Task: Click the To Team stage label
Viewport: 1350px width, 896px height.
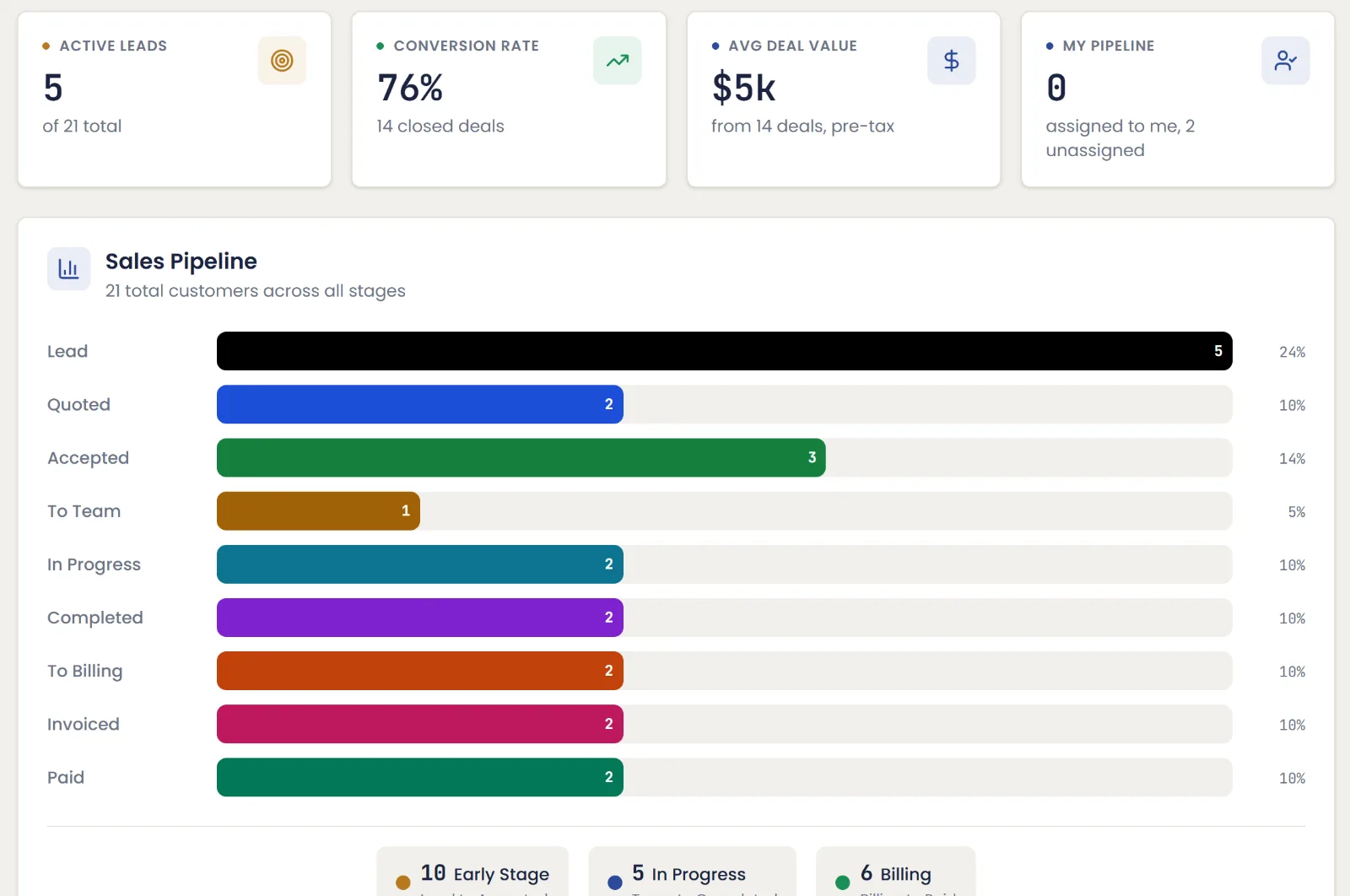Action: (x=84, y=511)
